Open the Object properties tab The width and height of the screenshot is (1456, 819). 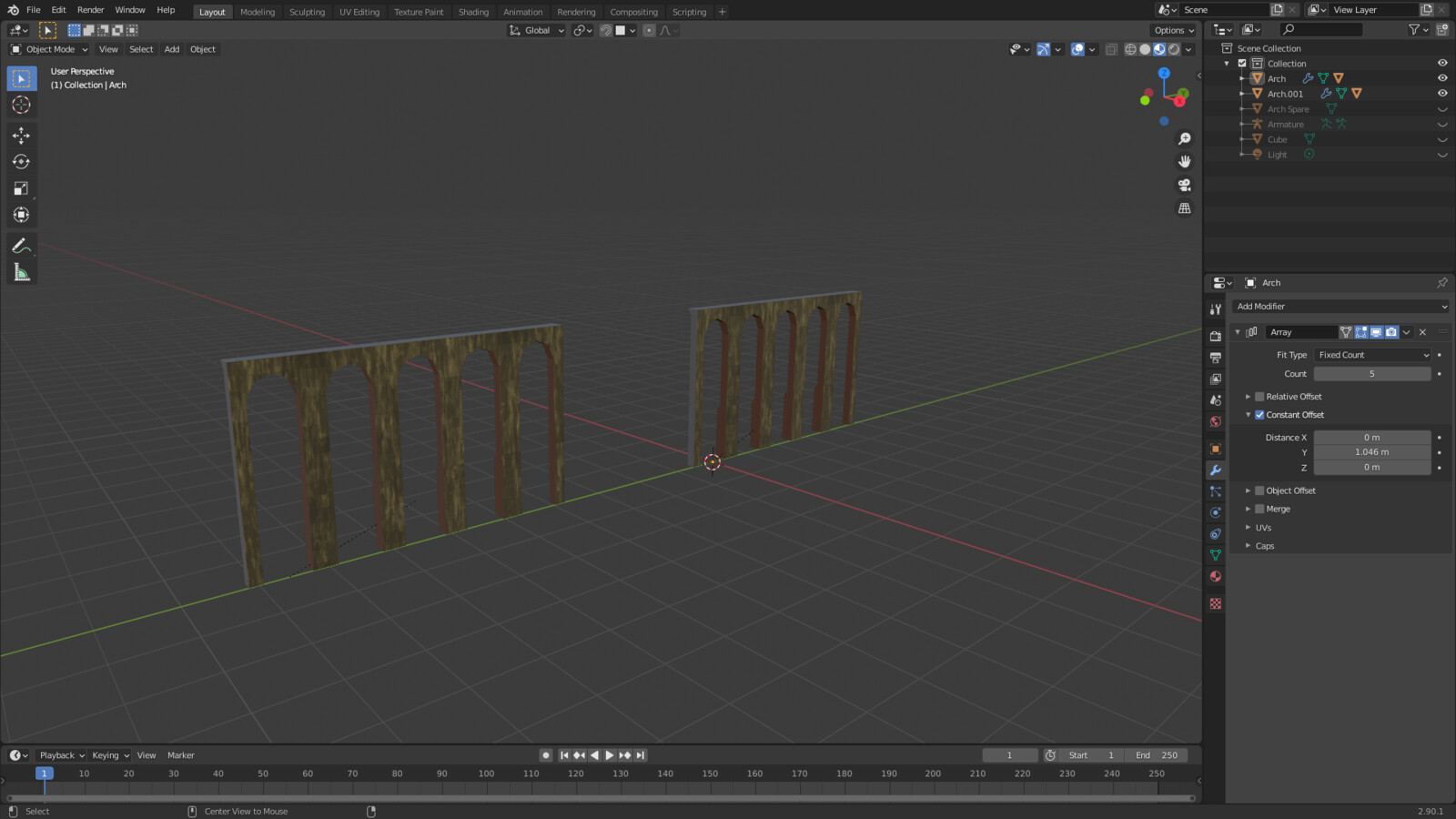(1216, 449)
